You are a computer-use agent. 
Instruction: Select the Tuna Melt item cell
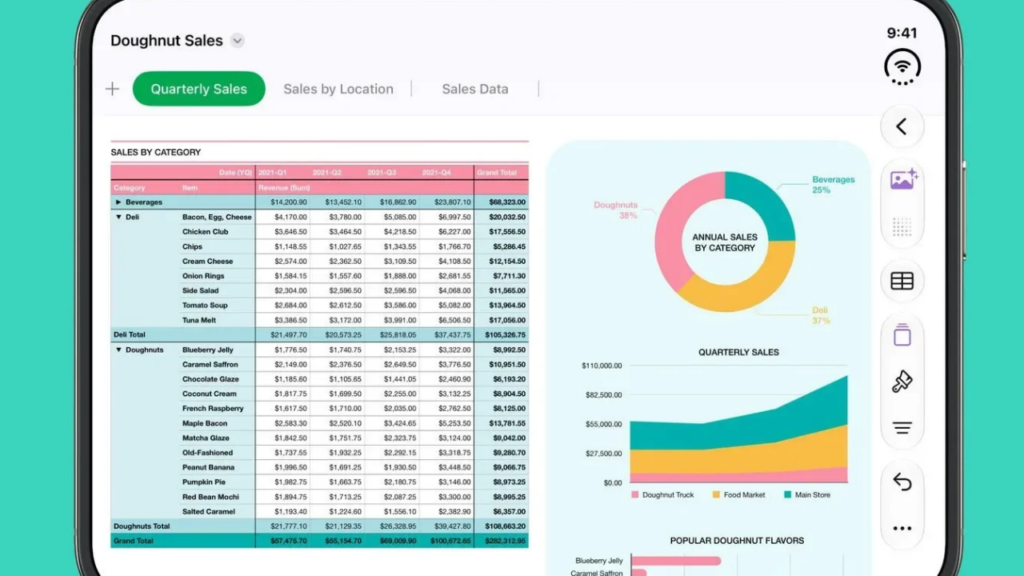[x=217, y=320]
